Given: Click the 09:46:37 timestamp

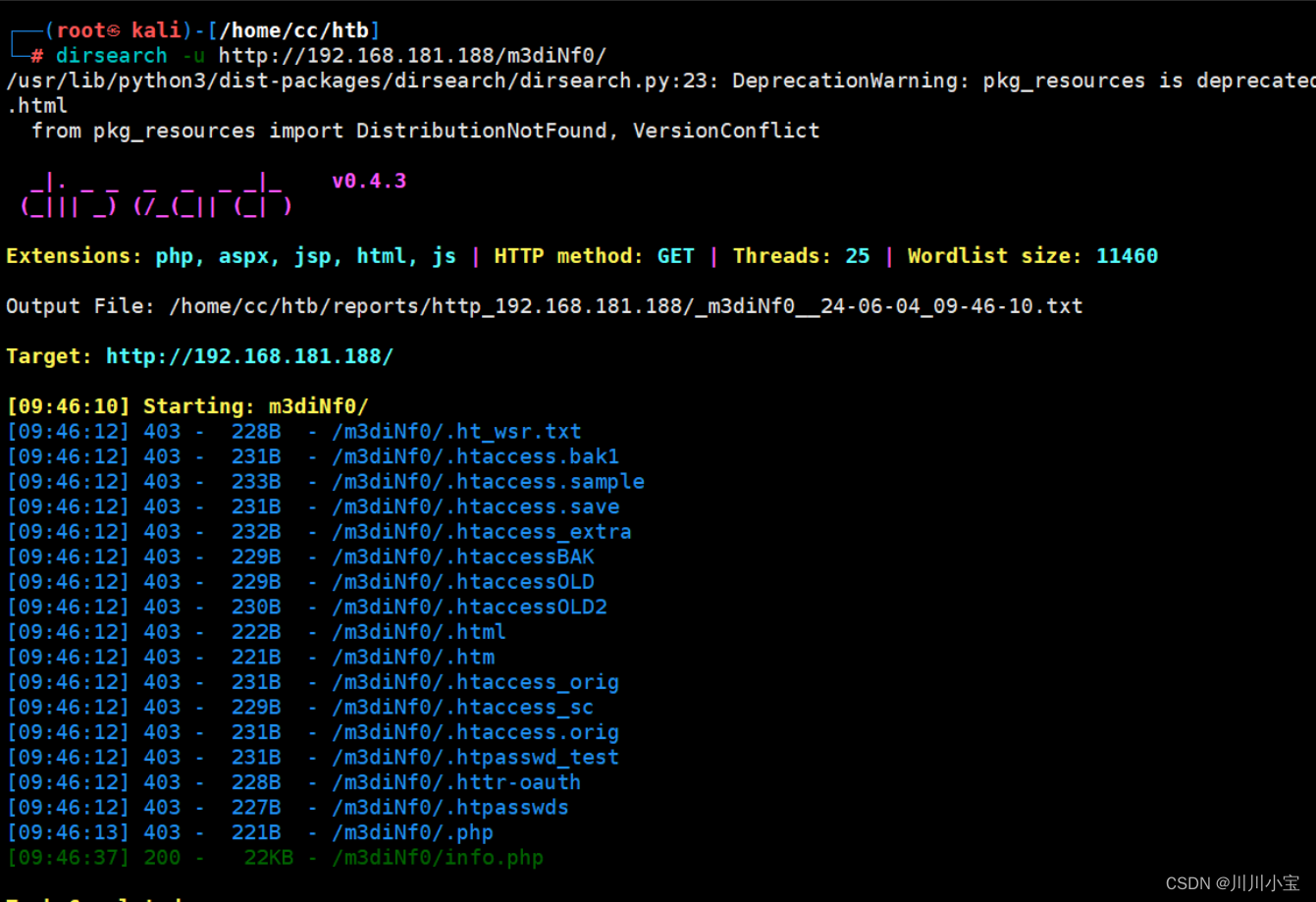Looking at the screenshot, I should coord(68,858).
